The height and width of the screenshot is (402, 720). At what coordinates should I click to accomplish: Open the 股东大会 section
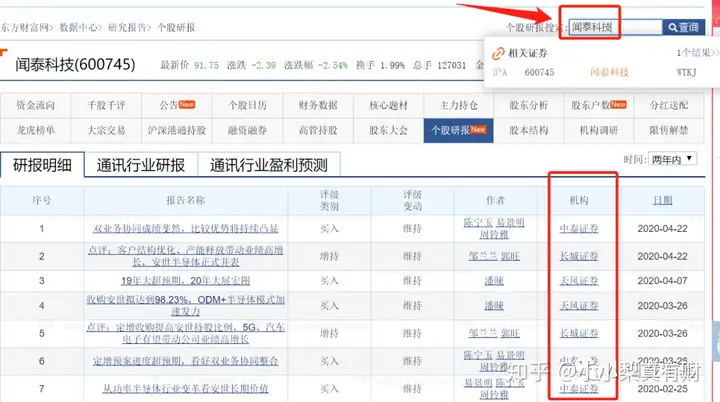(x=388, y=130)
